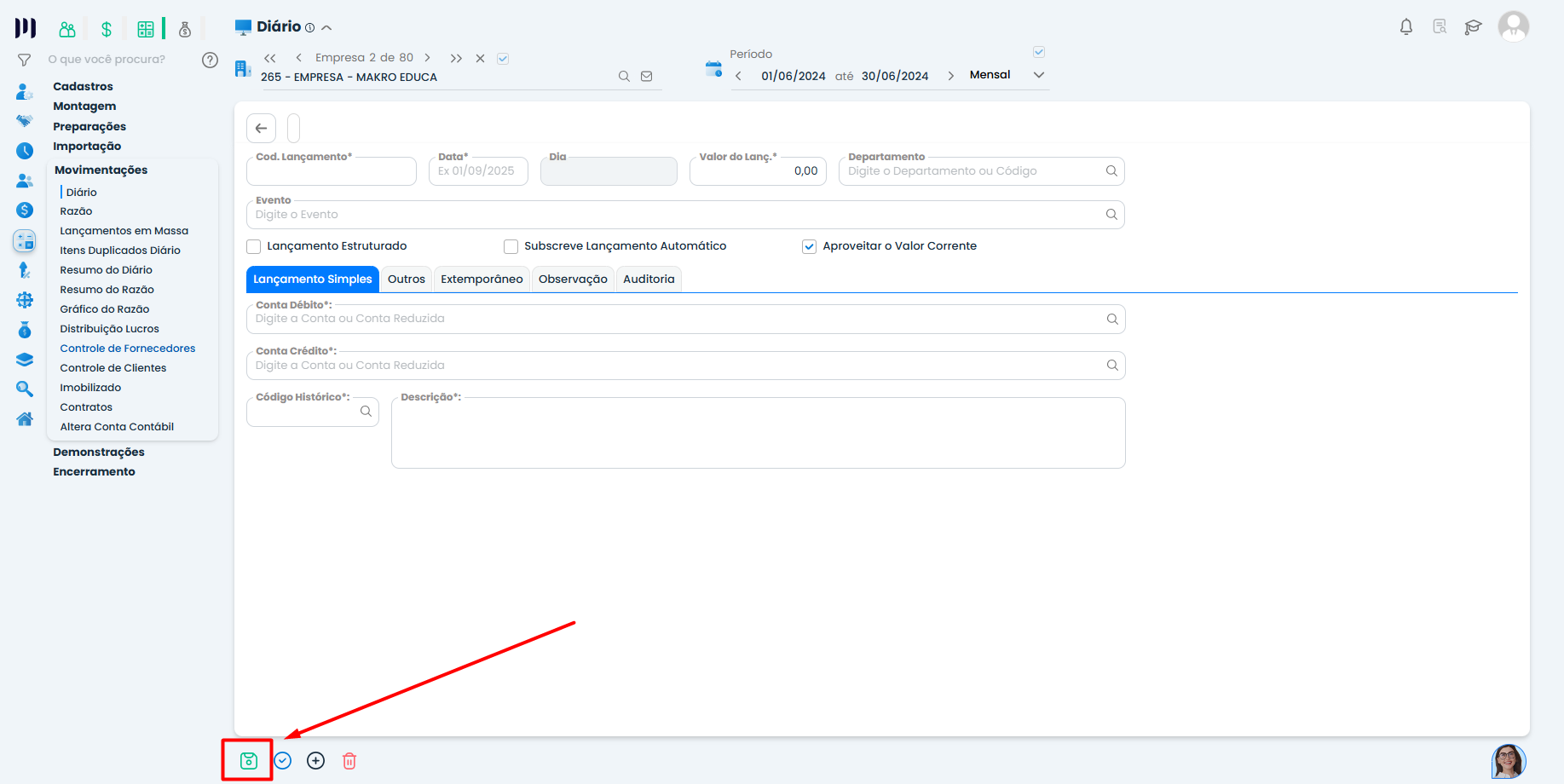Open the Auditoria tab
The height and width of the screenshot is (784, 1564).
point(649,280)
